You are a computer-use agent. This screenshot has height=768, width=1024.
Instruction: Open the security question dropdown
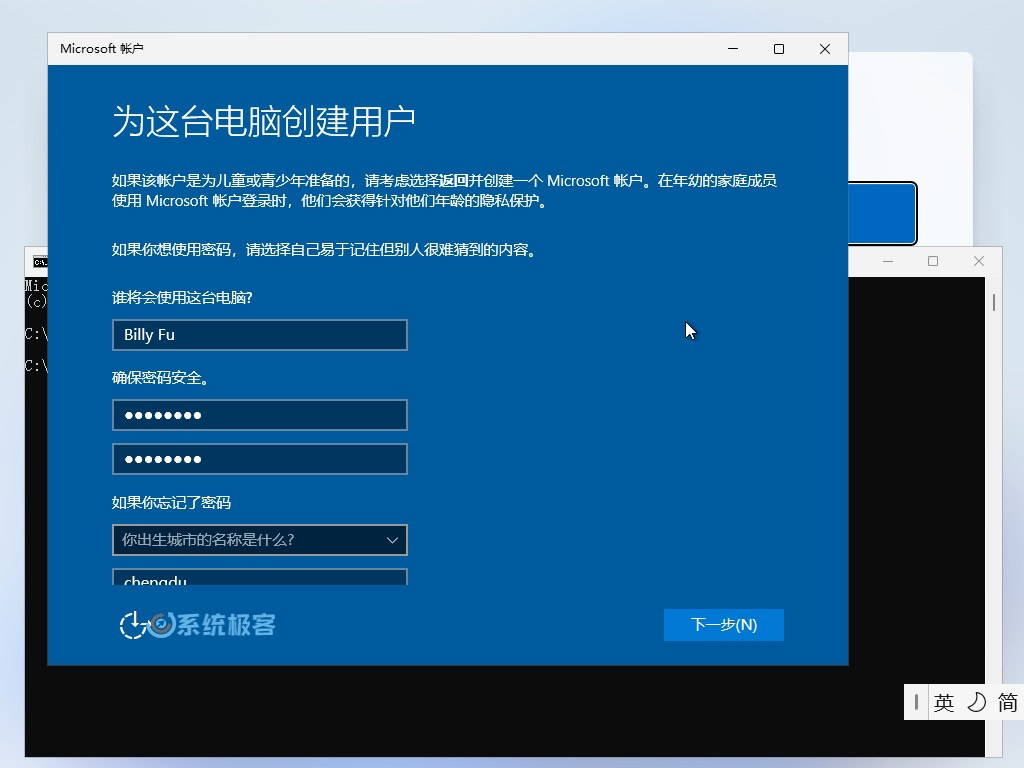click(x=260, y=540)
